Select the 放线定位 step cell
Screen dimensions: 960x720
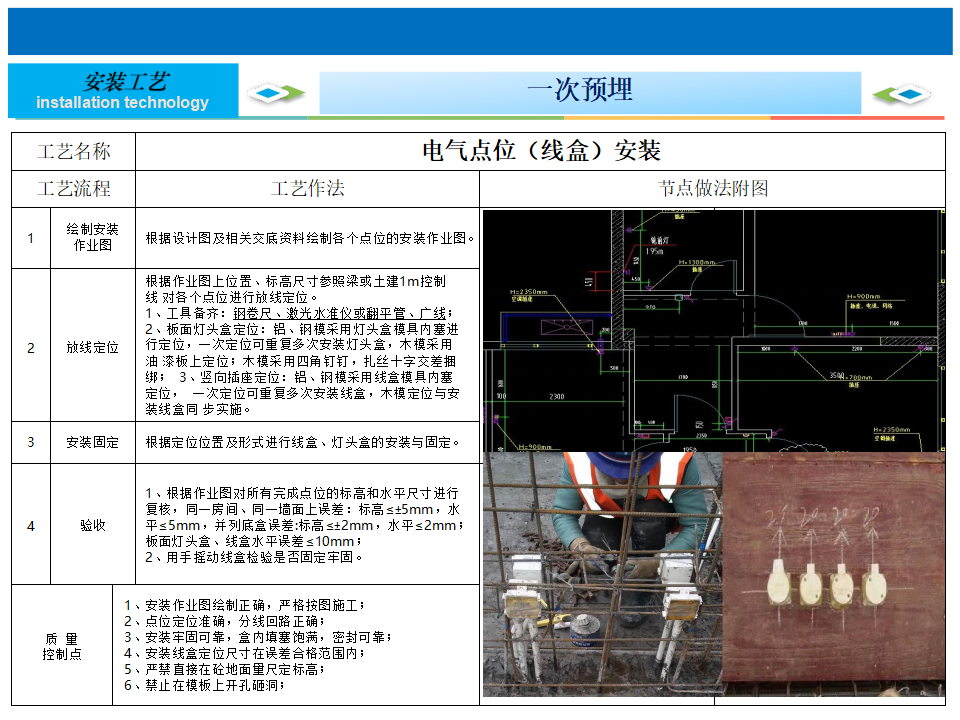(93, 347)
